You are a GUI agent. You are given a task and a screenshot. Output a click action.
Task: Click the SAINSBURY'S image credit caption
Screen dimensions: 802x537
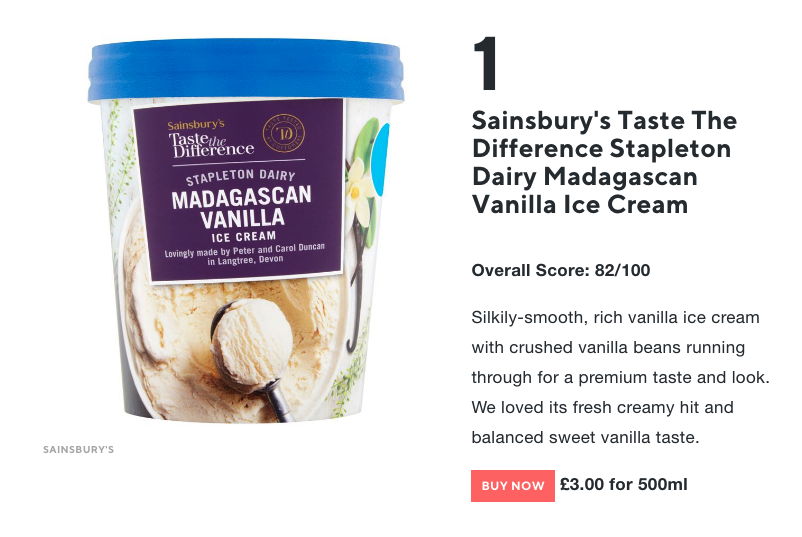click(78, 450)
